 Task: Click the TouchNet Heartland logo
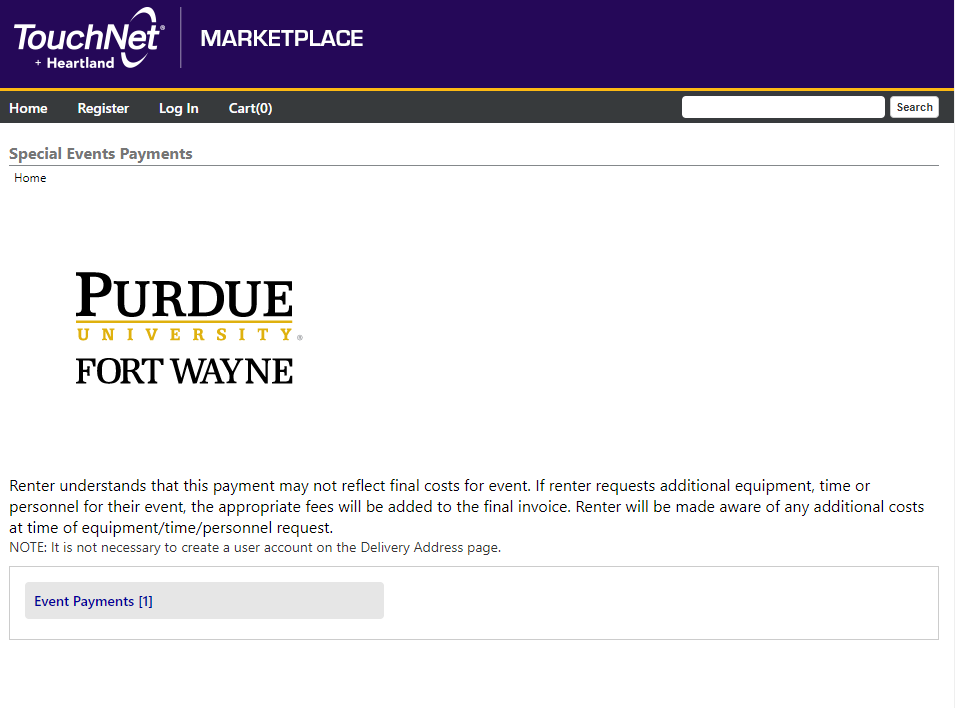(89, 38)
